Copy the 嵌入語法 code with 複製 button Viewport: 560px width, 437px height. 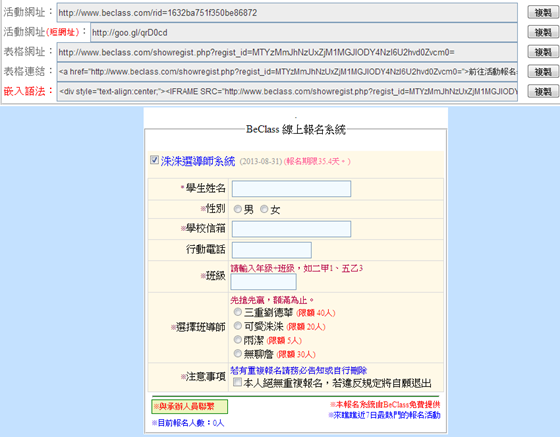pos(543,91)
